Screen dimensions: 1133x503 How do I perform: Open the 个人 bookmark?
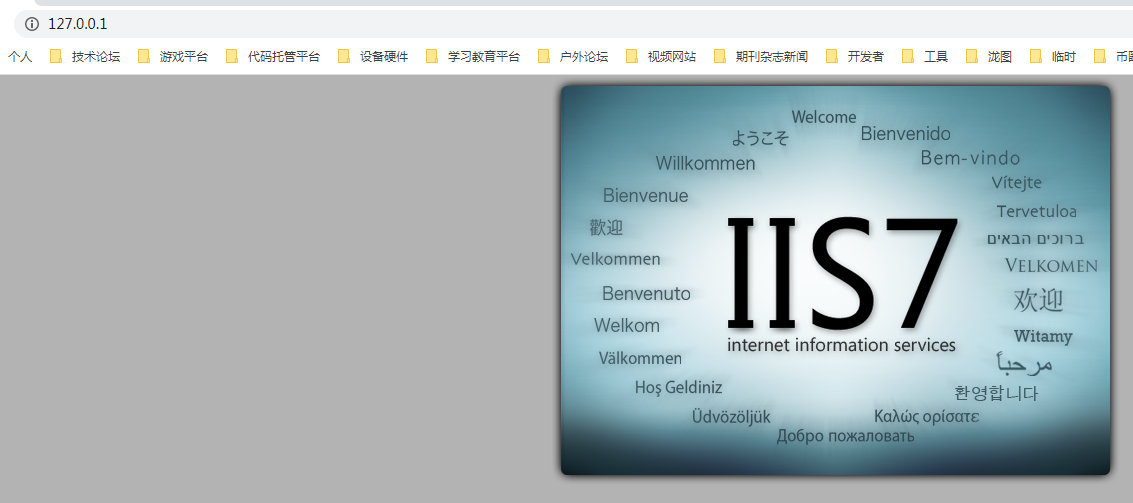click(x=20, y=56)
